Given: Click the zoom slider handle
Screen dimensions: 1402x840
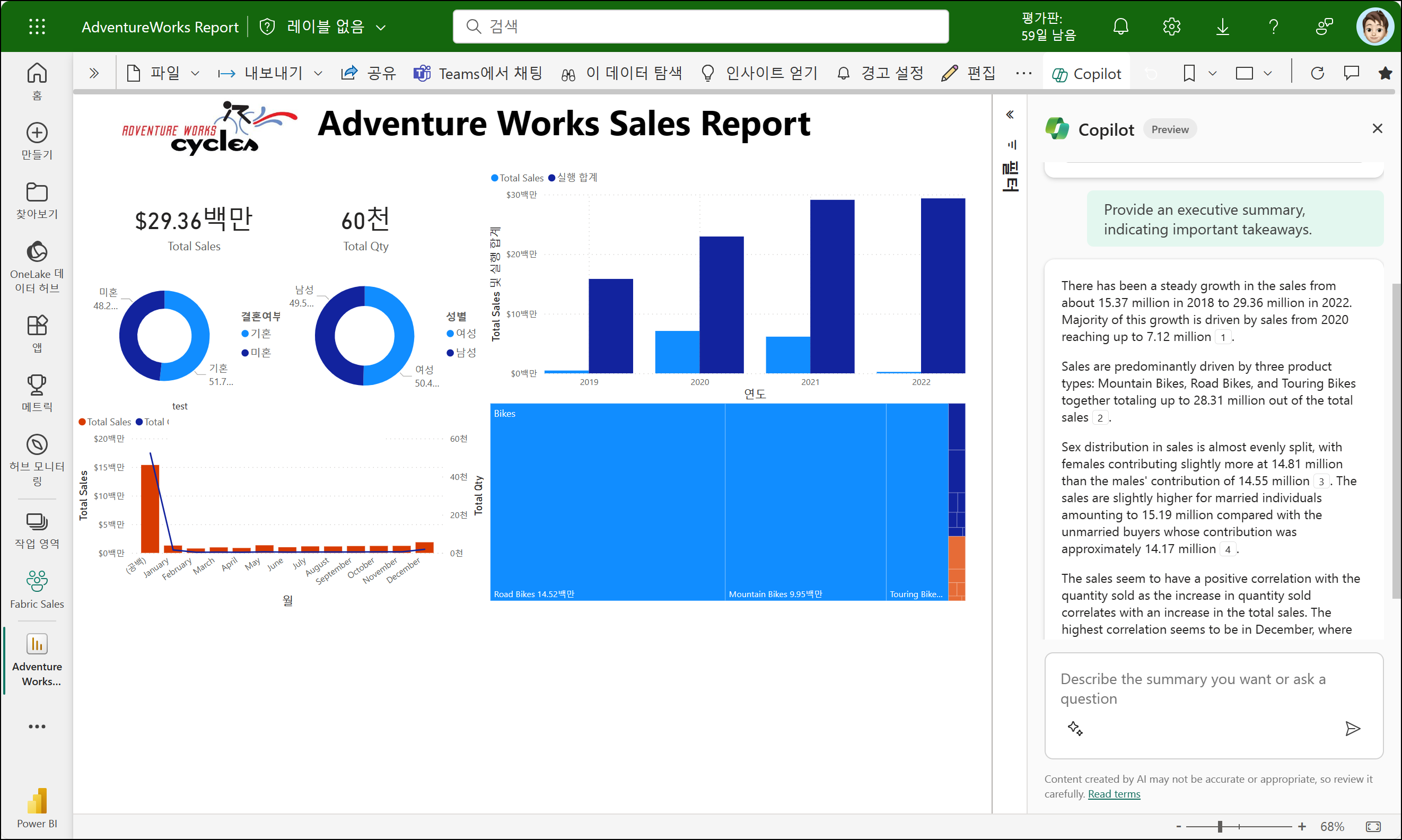Looking at the screenshot, I should (x=1220, y=826).
